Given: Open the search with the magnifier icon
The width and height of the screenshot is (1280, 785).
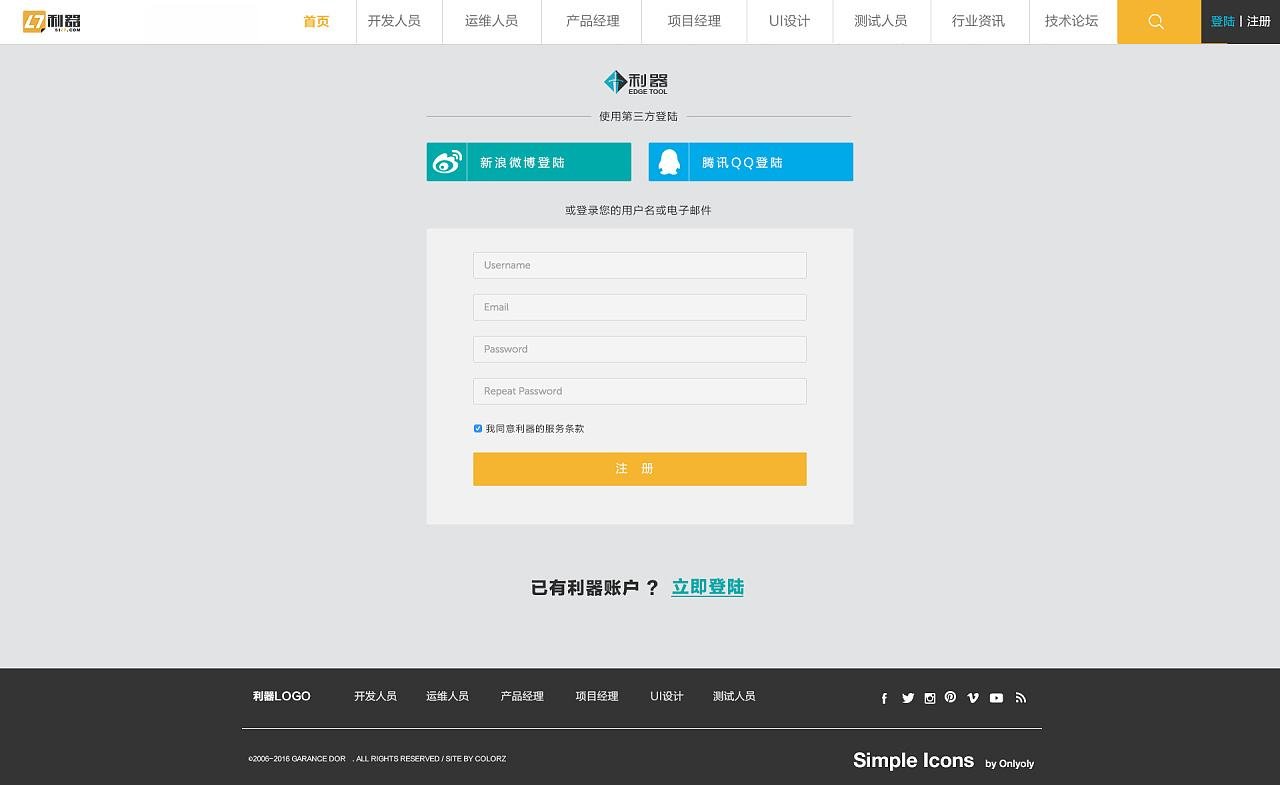Looking at the screenshot, I should tap(1157, 21).
